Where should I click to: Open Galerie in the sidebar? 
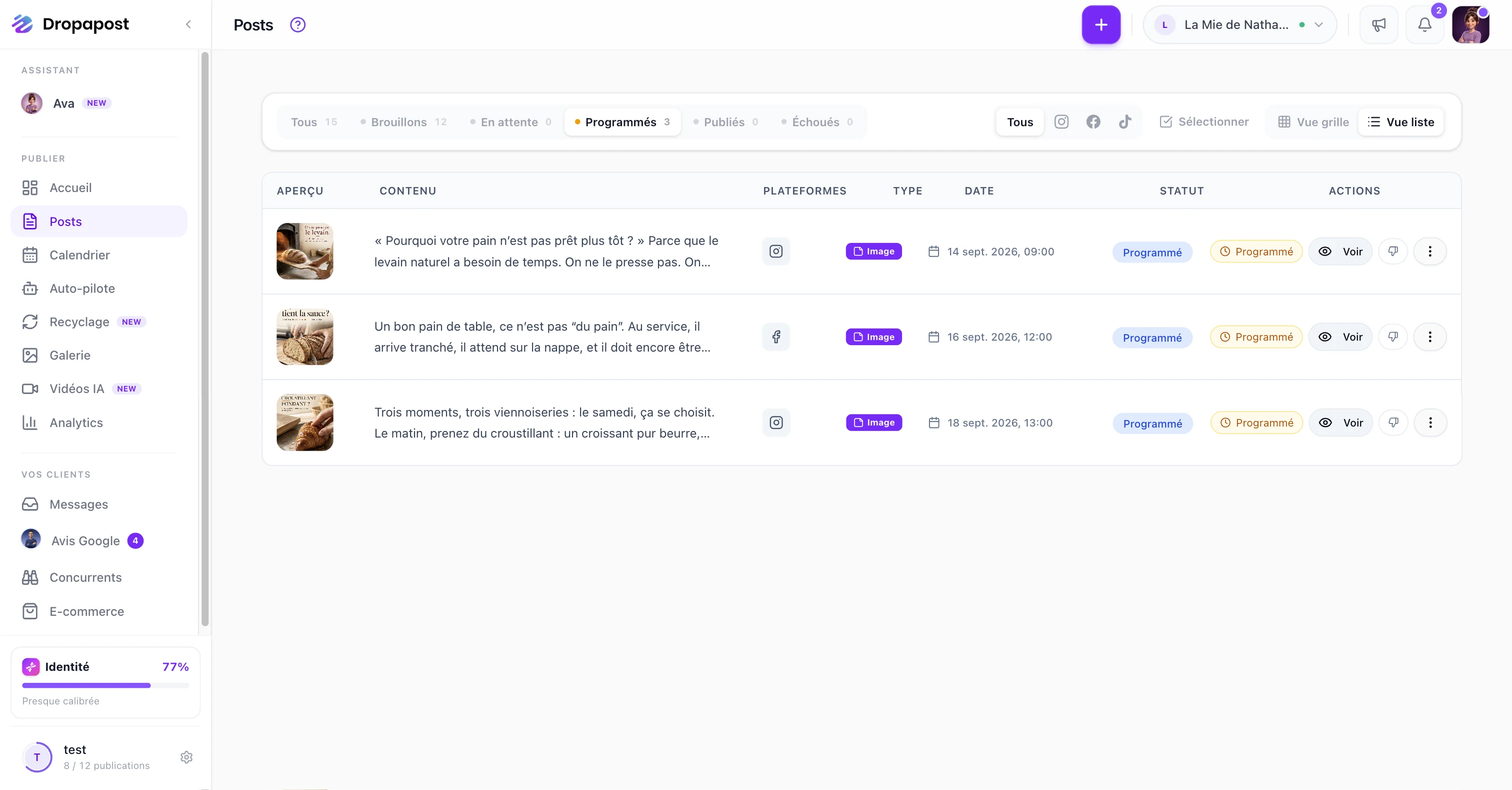98,355
